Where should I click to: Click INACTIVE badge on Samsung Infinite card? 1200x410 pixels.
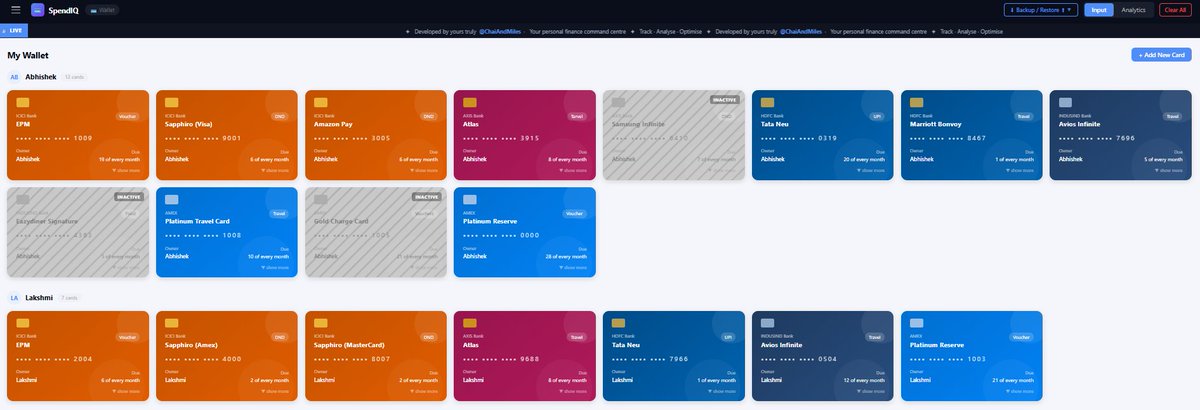724,100
